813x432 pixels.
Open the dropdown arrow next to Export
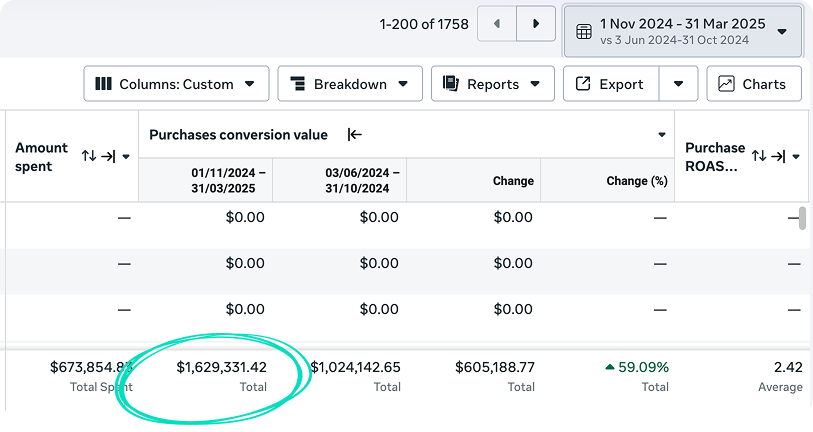(x=678, y=84)
